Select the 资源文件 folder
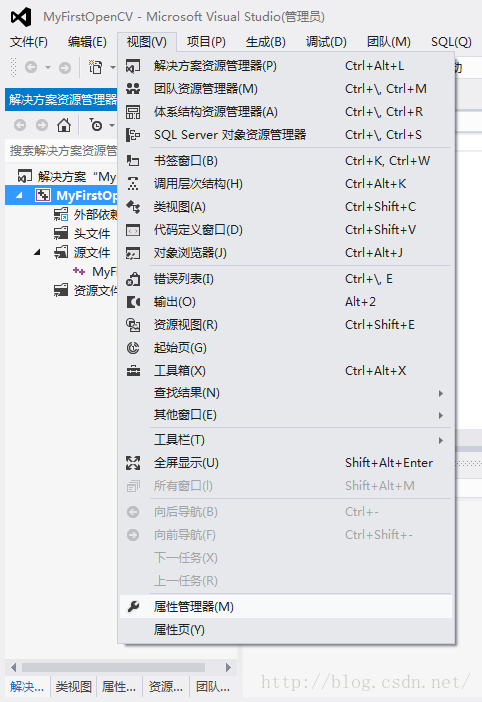 click(x=85, y=291)
